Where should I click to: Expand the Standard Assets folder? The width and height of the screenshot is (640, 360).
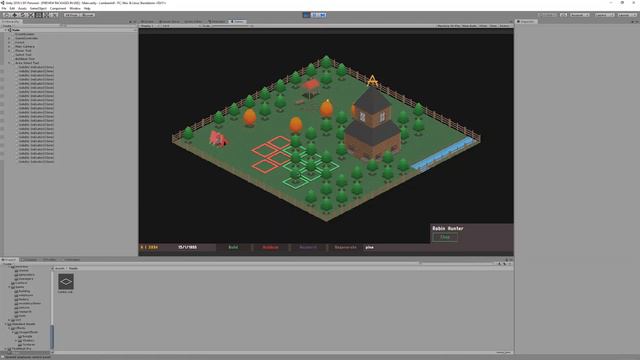coord(6,324)
